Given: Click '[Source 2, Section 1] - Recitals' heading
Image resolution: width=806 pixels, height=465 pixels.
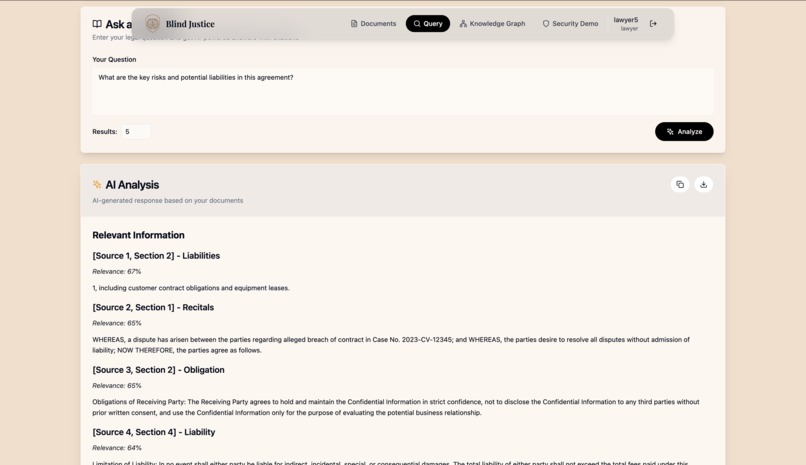Looking at the screenshot, I should click(x=153, y=307).
